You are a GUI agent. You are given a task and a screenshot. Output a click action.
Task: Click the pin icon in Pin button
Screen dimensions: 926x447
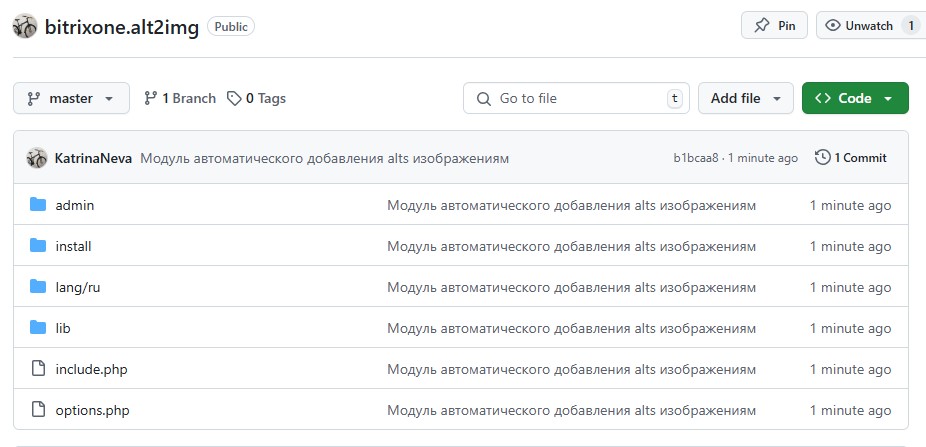click(x=762, y=25)
